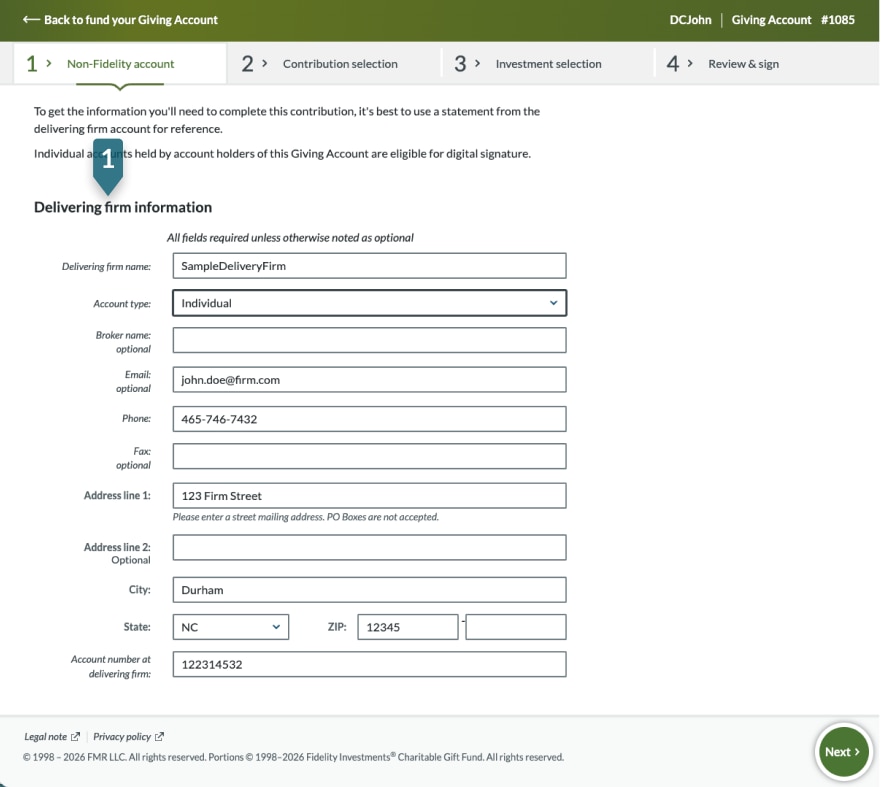Click the Next button
This screenshot has height=787, width=881.
pyautogui.click(x=842, y=752)
